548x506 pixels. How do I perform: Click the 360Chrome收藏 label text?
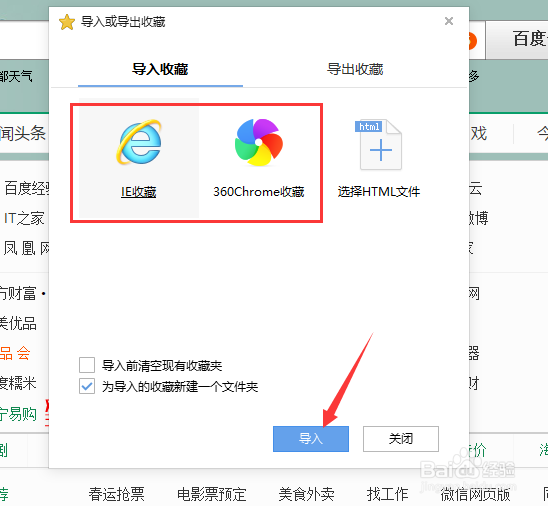pos(259,192)
